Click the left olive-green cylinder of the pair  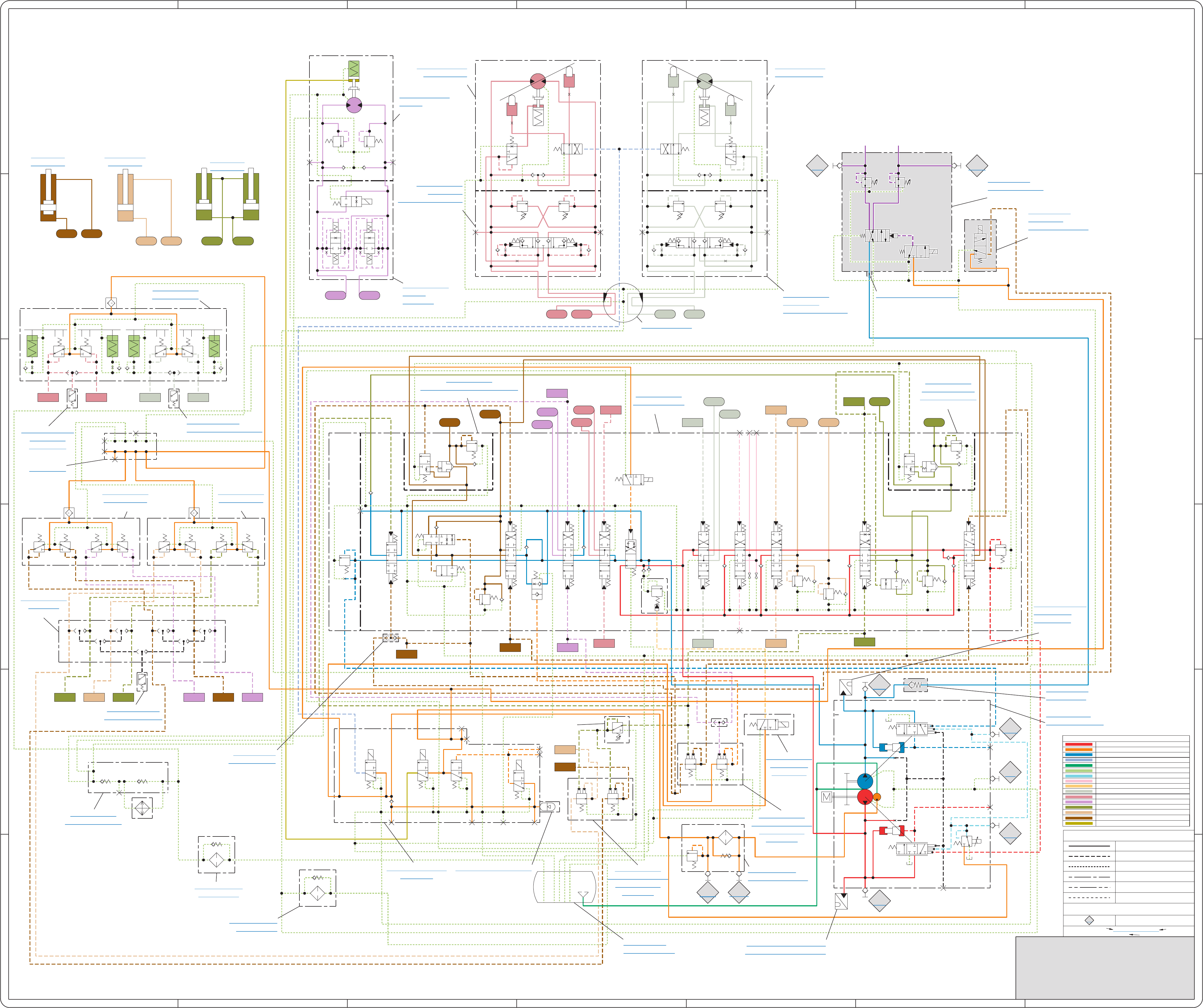(204, 194)
